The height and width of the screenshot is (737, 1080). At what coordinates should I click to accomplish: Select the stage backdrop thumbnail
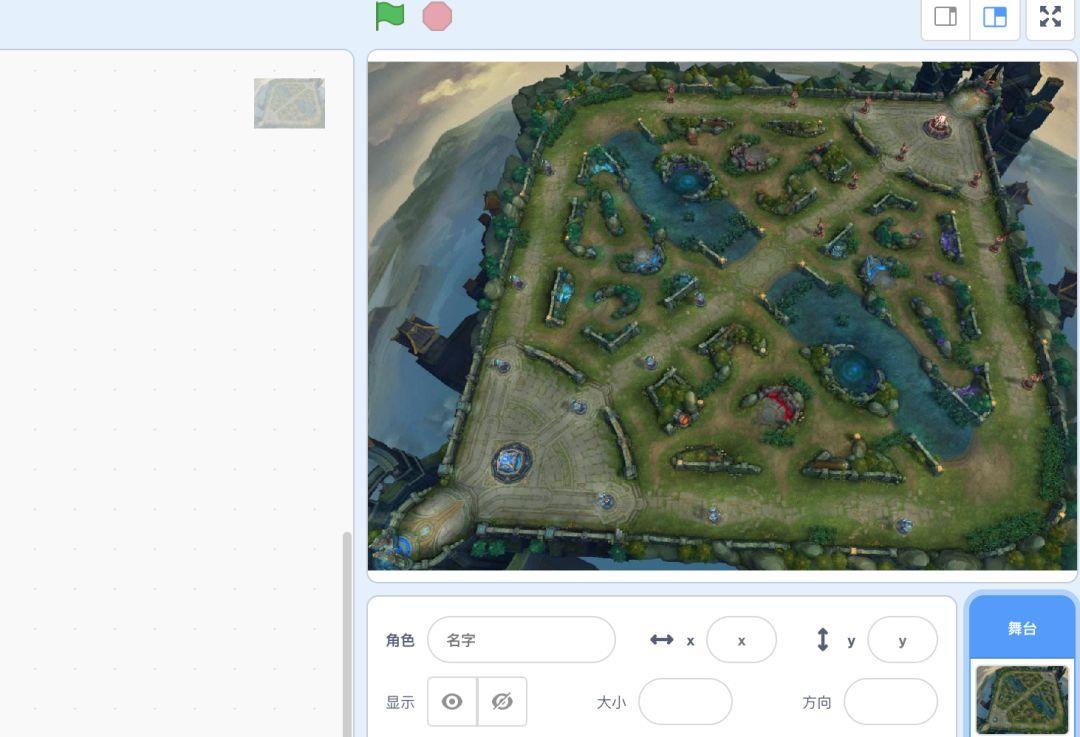tap(1022, 700)
